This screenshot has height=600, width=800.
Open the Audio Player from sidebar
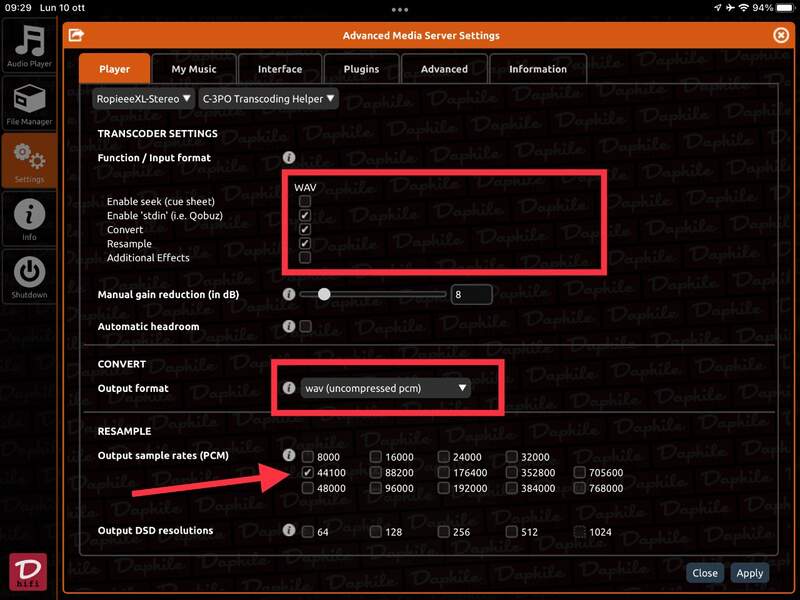pos(29,46)
